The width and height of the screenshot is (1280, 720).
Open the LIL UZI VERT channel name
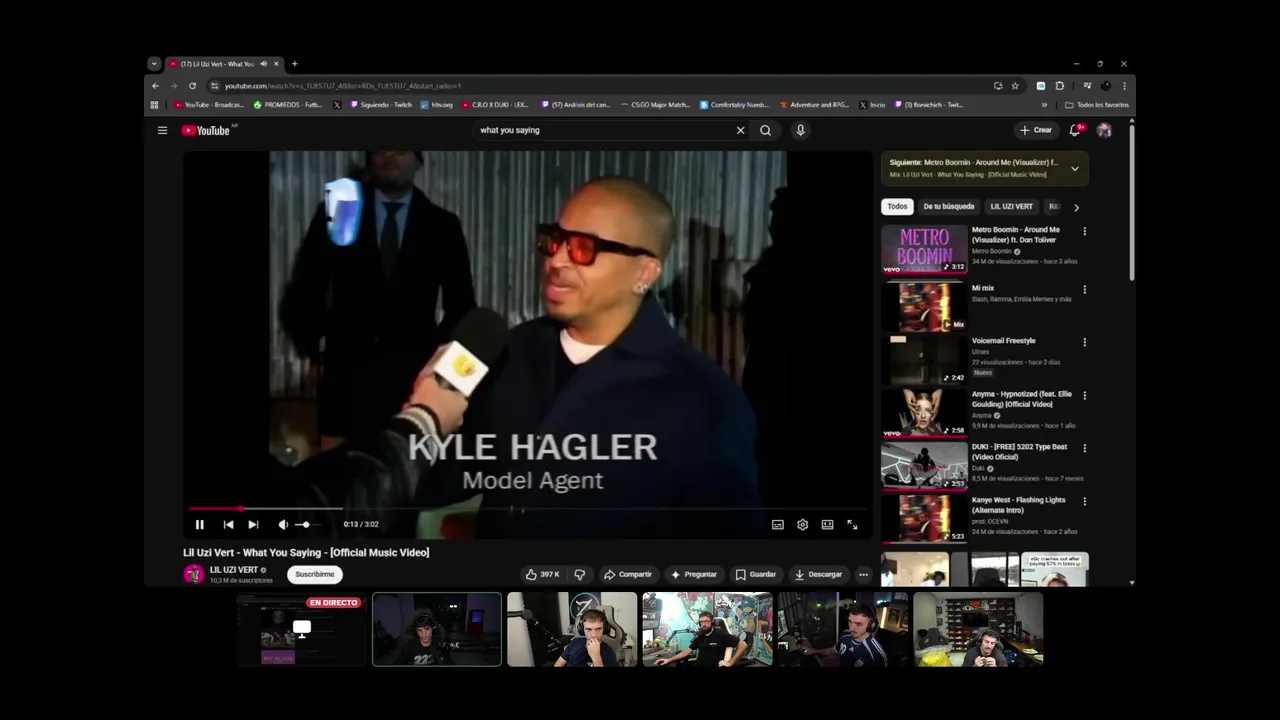[x=234, y=570]
